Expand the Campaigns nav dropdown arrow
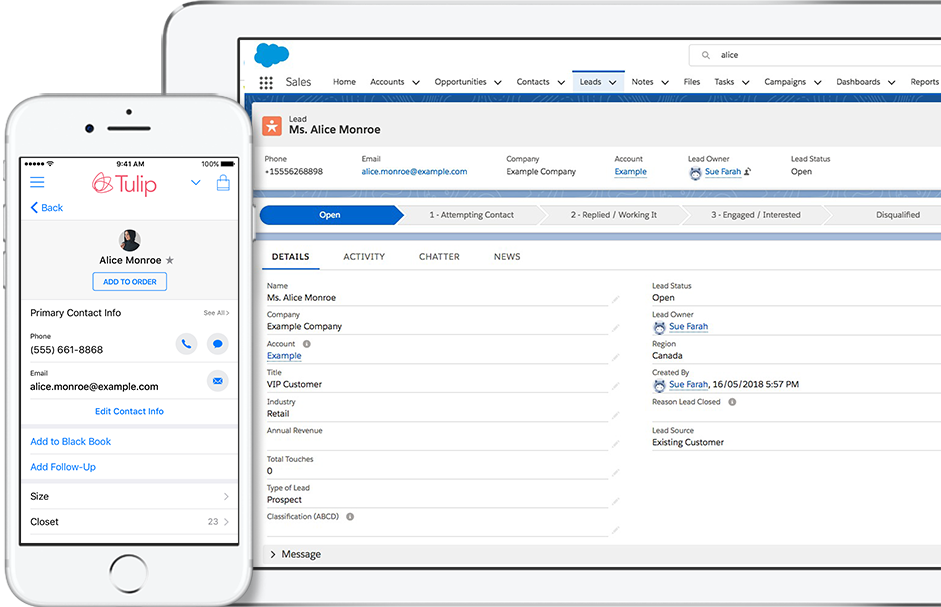941x607 pixels. (x=817, y=83)
